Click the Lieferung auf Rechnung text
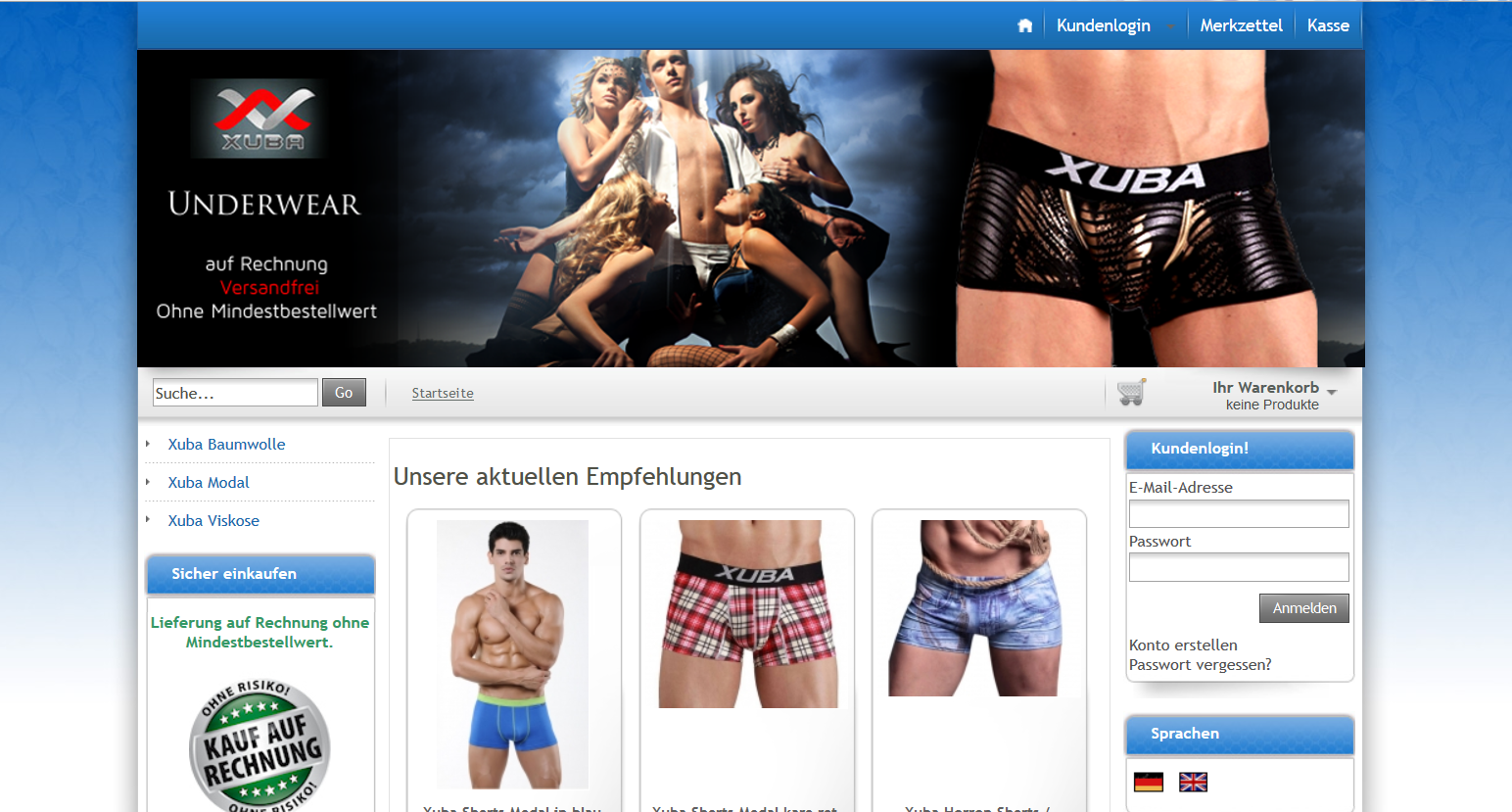Image resolution: width=1512 pixels, height=812 pixels. 260,632
